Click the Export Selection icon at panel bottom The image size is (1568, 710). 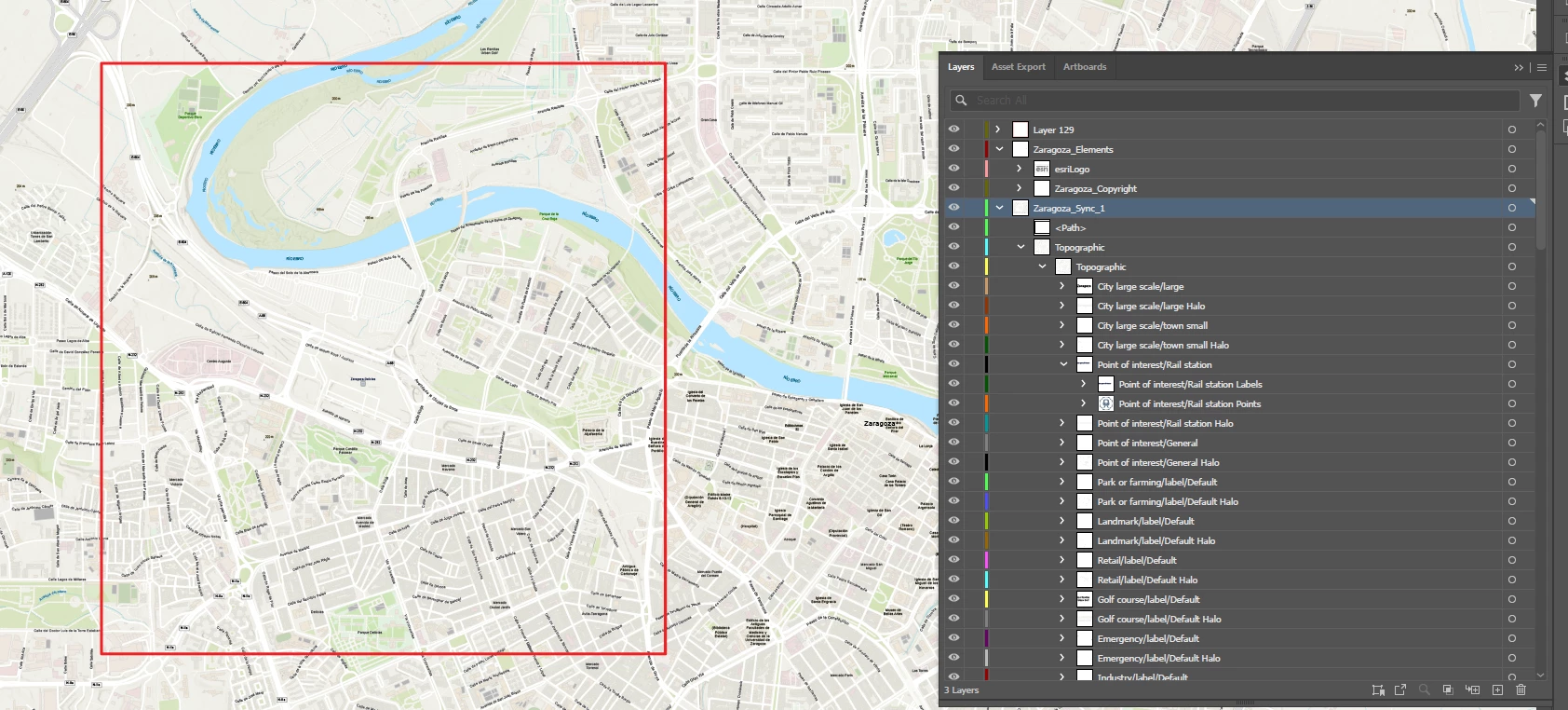pyautogui.click(x=1400, y=690)
